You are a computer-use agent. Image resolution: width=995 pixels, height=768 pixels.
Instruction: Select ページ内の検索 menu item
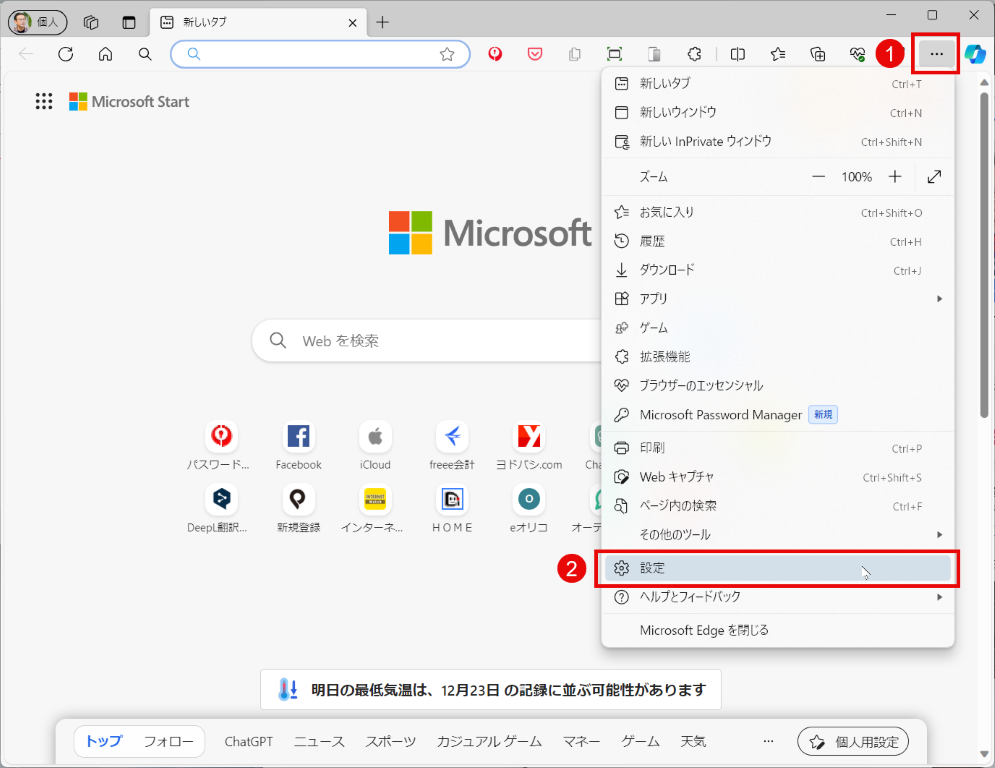pyautogui.click(x=777, y=506)
